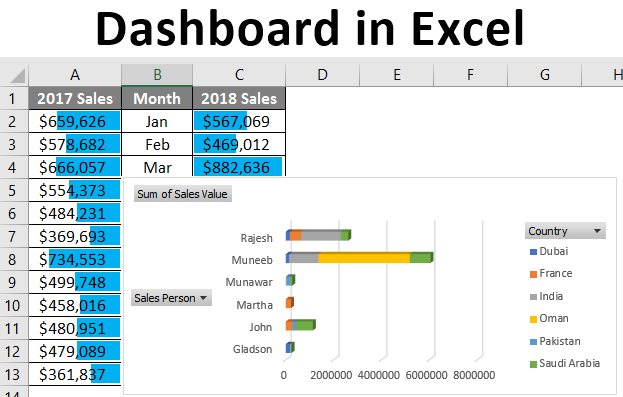Select cell with $882,636

click(x=239, y=167)
